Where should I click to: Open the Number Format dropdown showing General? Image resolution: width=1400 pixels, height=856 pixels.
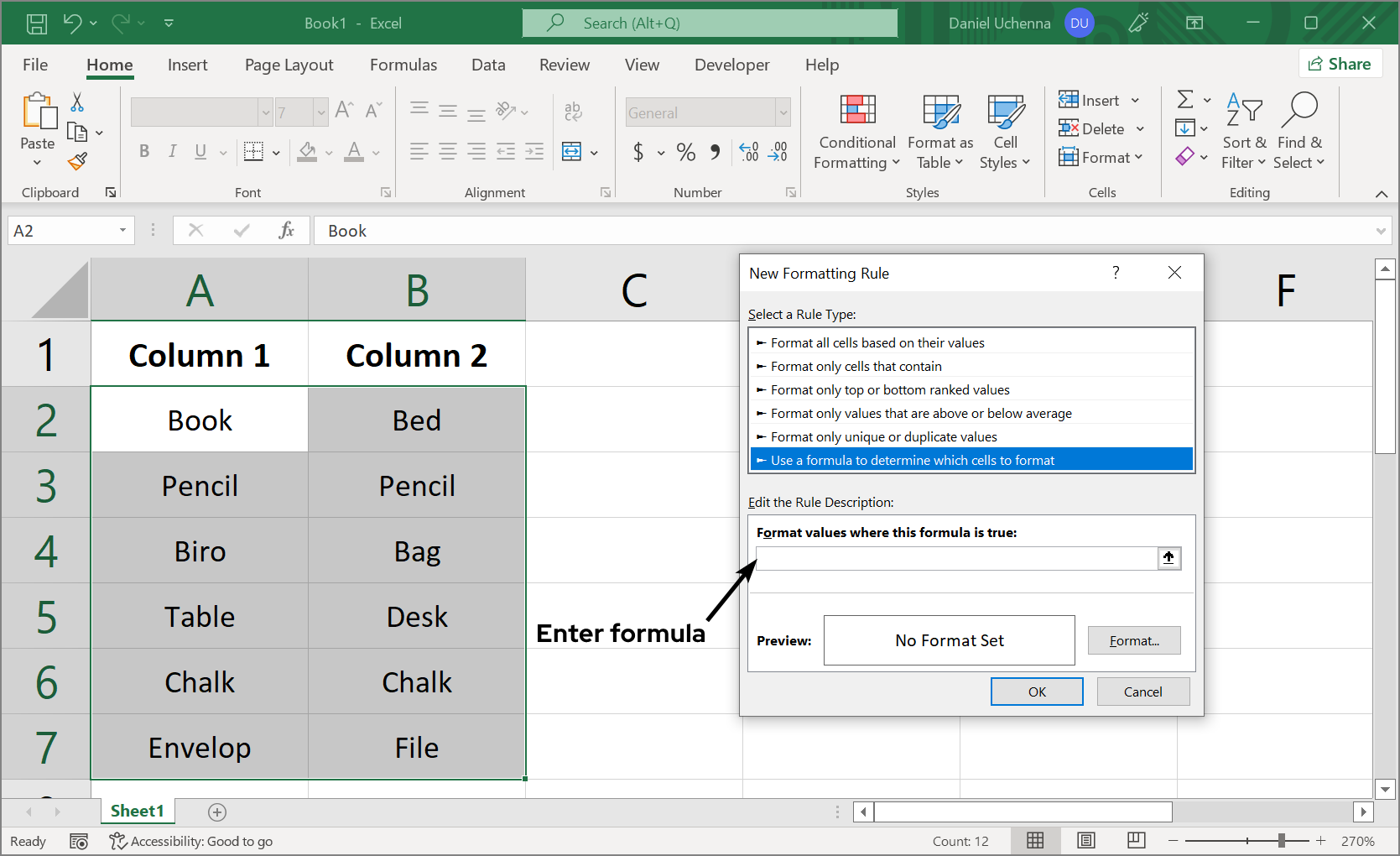[x=783, y=112]
